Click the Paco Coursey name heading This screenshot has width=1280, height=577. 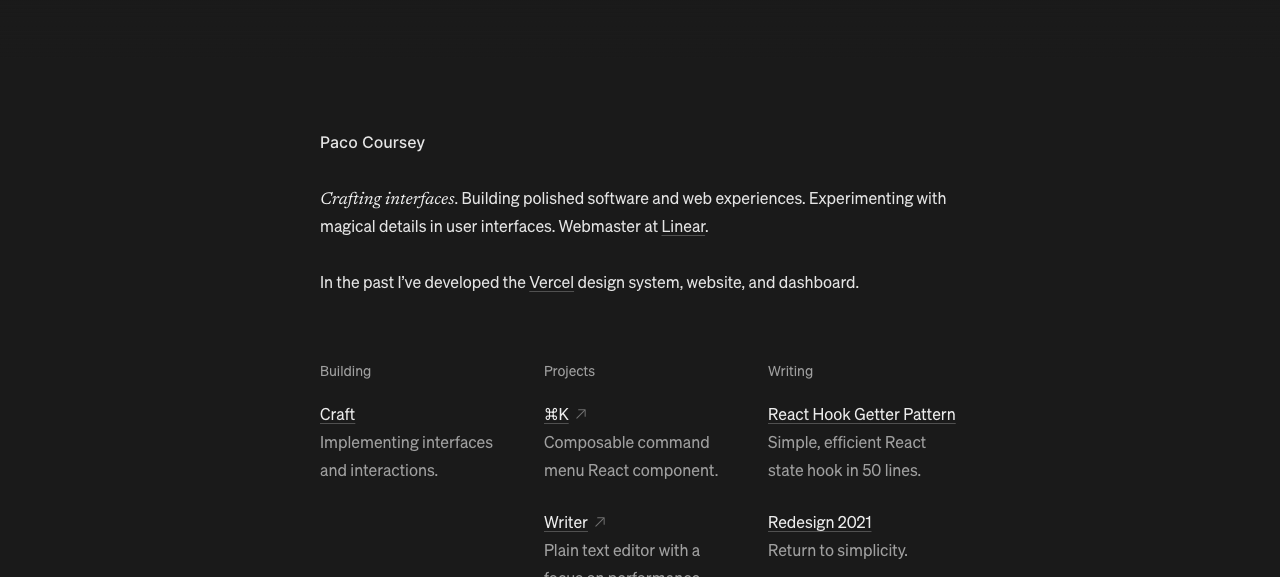pos(372,142)
